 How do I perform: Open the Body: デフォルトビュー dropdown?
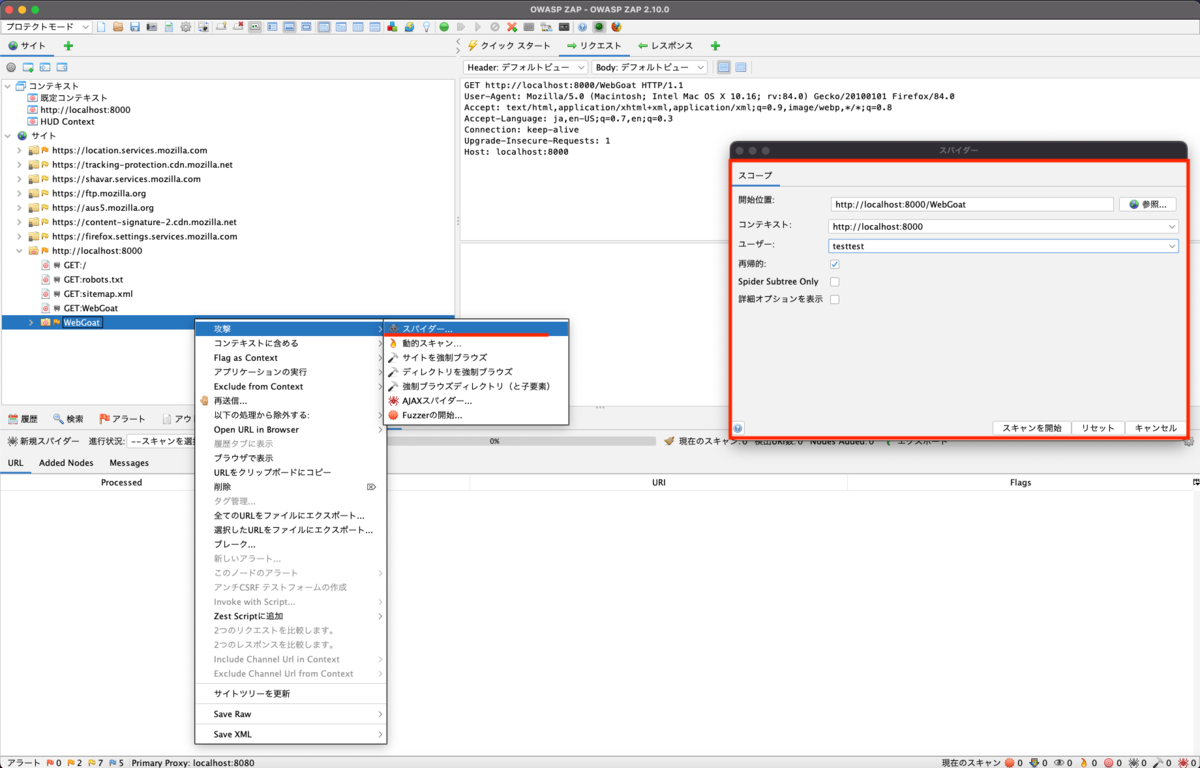coord(650,67)
